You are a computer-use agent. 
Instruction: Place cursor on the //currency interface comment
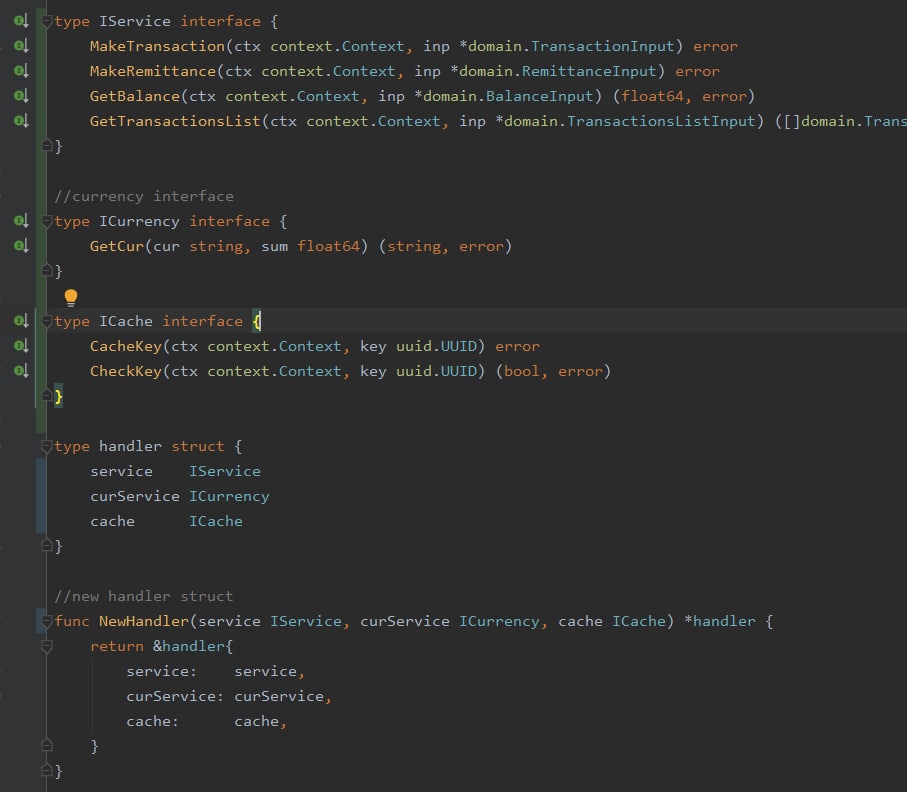click(x=144, y=197)
